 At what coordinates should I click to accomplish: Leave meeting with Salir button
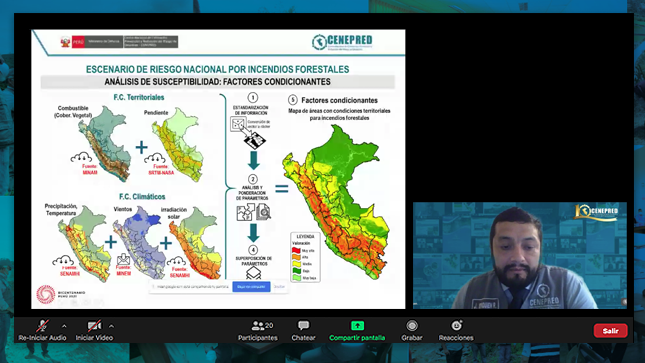coord(610,330)
